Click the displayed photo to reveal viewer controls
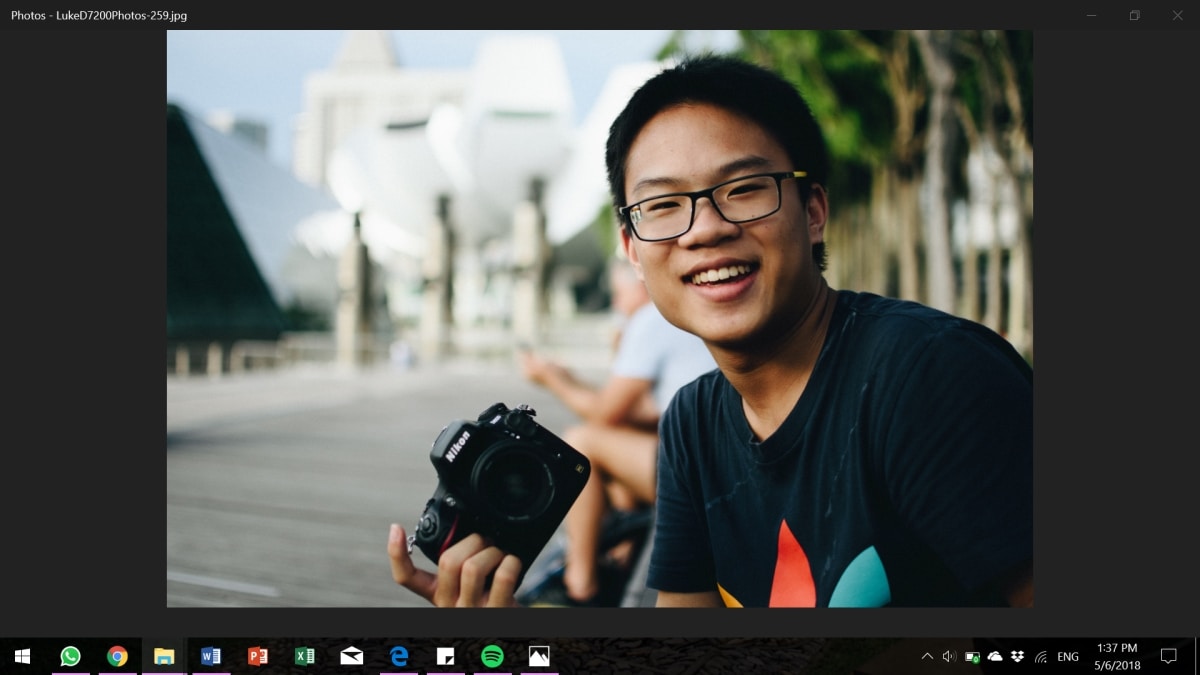Image resolution: width=1200 pixels, height=675 pixels. (599, 318)
